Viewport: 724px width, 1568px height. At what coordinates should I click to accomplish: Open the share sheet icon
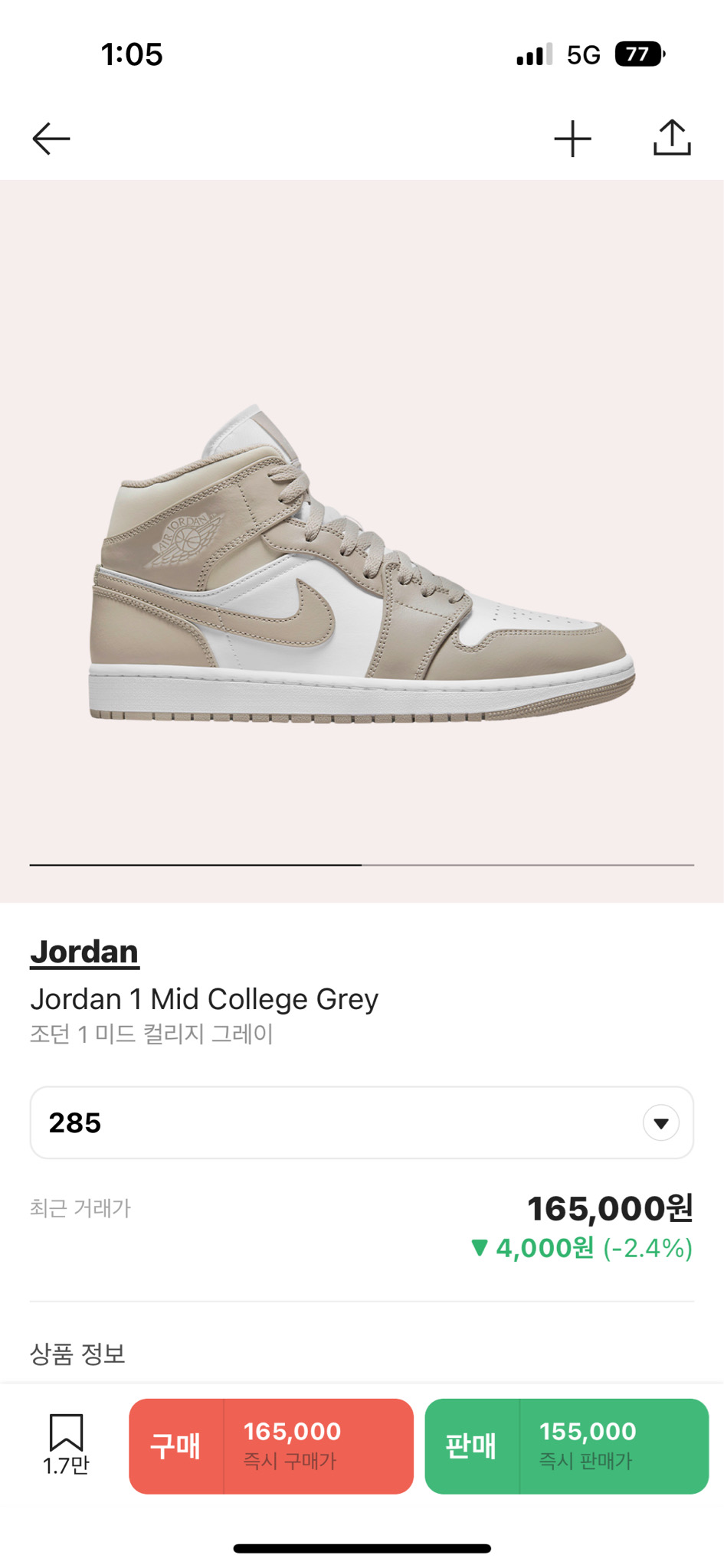(x=672, y=138)
